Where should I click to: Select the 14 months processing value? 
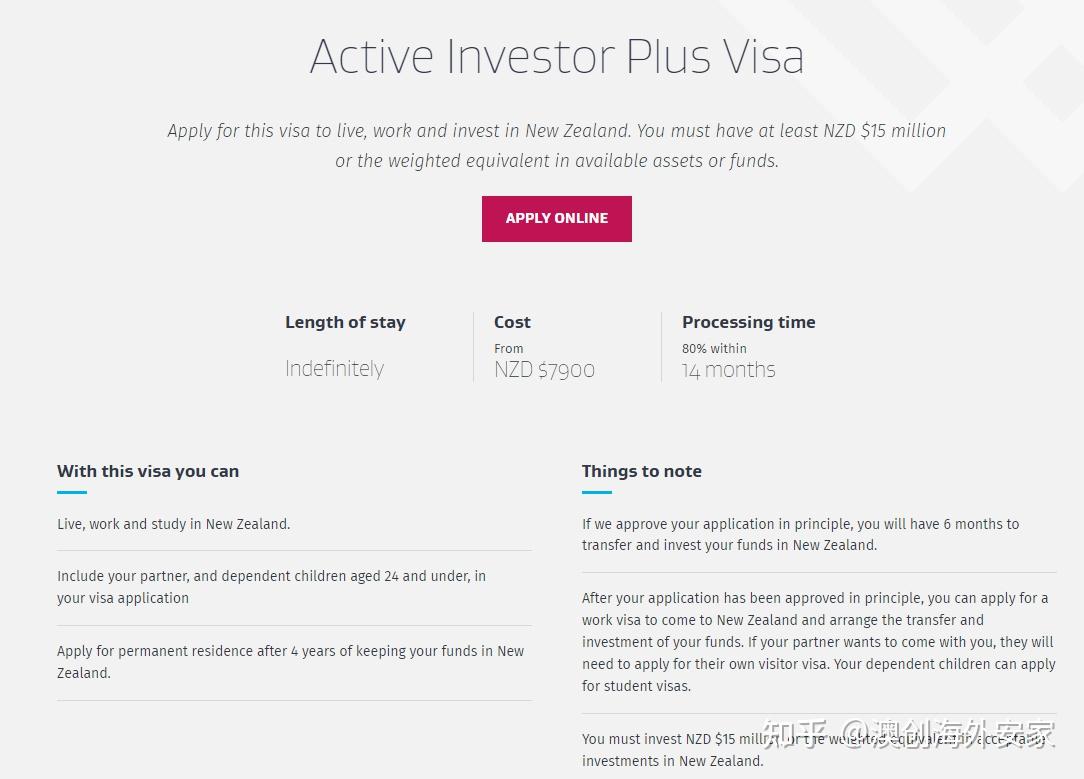click(729, 370)
